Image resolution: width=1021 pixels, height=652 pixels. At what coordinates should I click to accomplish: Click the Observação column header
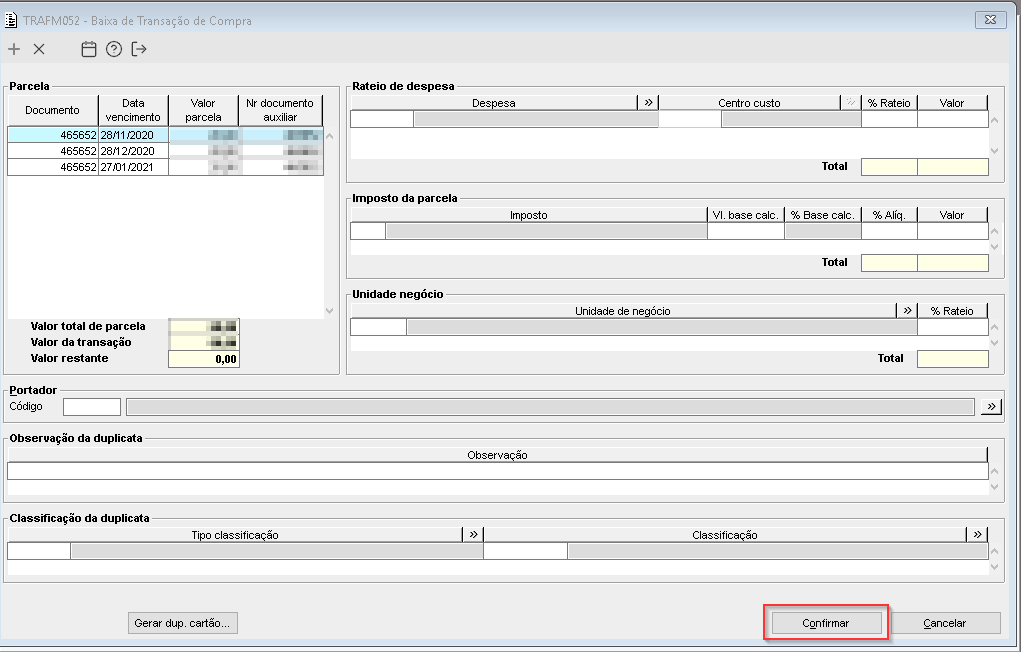click(x=497, y=455)
